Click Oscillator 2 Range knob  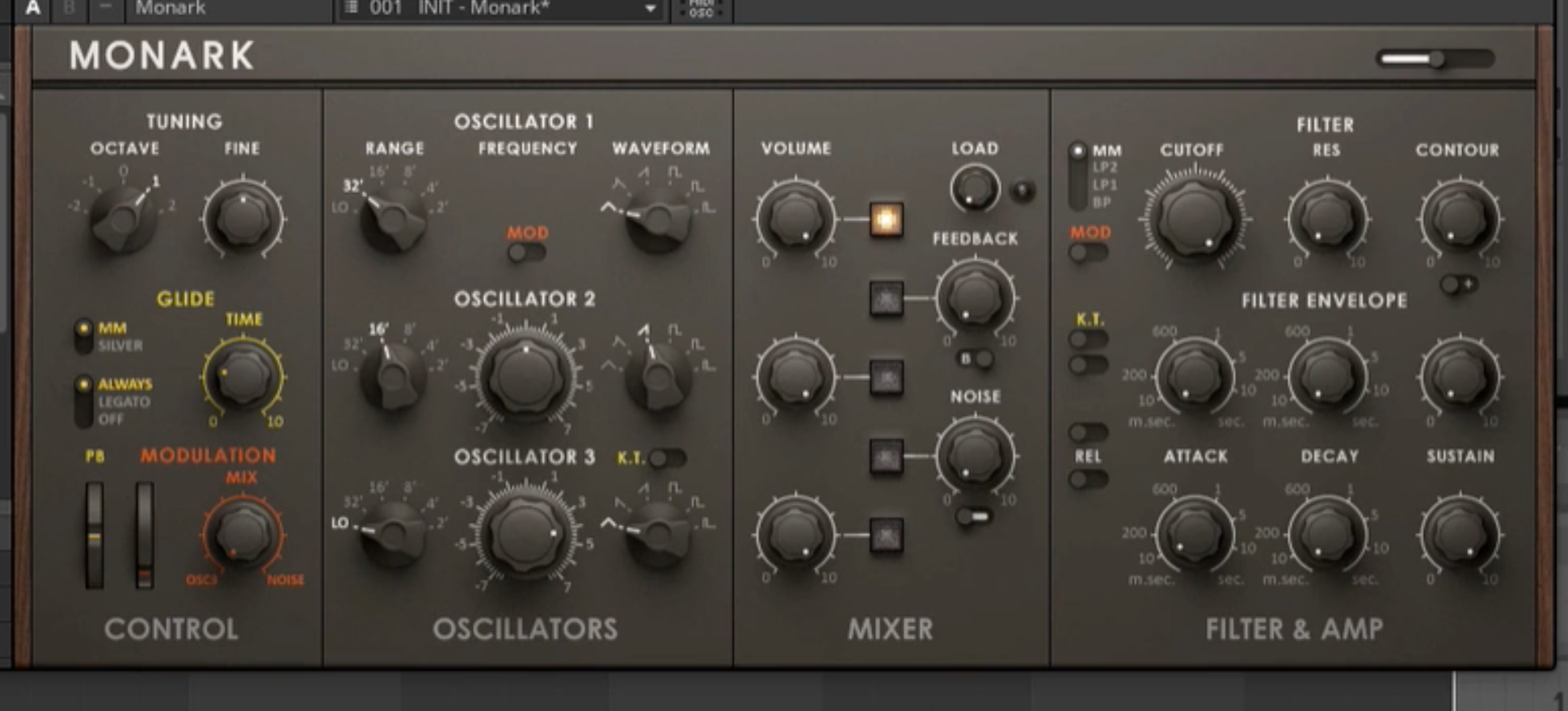point(394,377)
